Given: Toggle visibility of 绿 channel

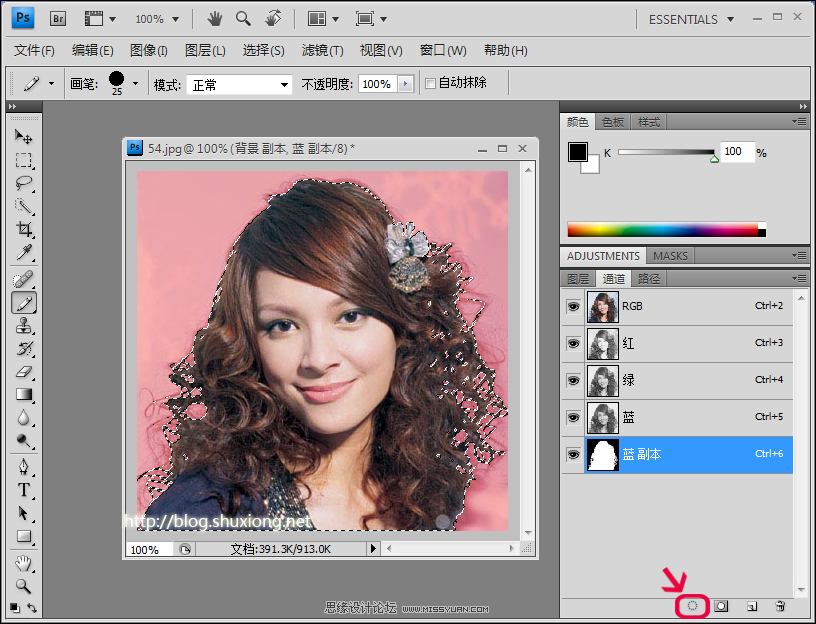Looking at the screenshot, I should point(573,380).
